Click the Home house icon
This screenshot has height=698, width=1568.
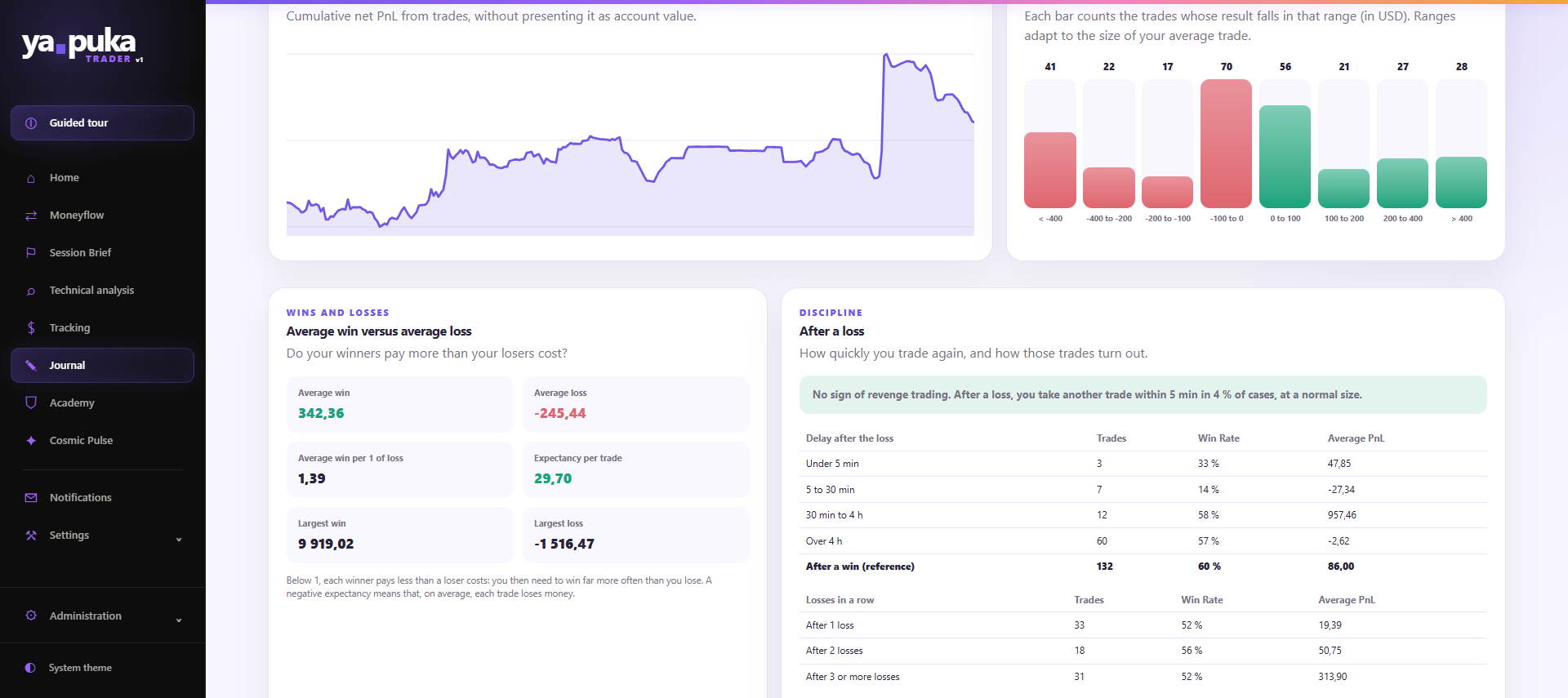(x=31, y=178)
